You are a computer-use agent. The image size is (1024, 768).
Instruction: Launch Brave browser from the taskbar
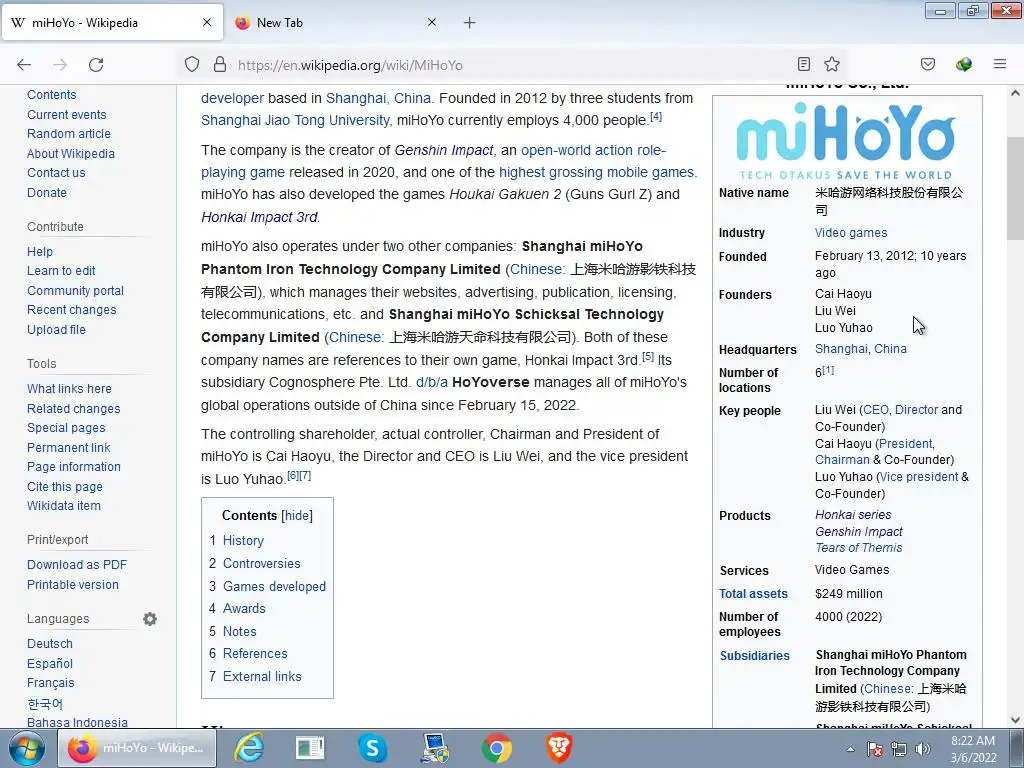pos(559,748)
